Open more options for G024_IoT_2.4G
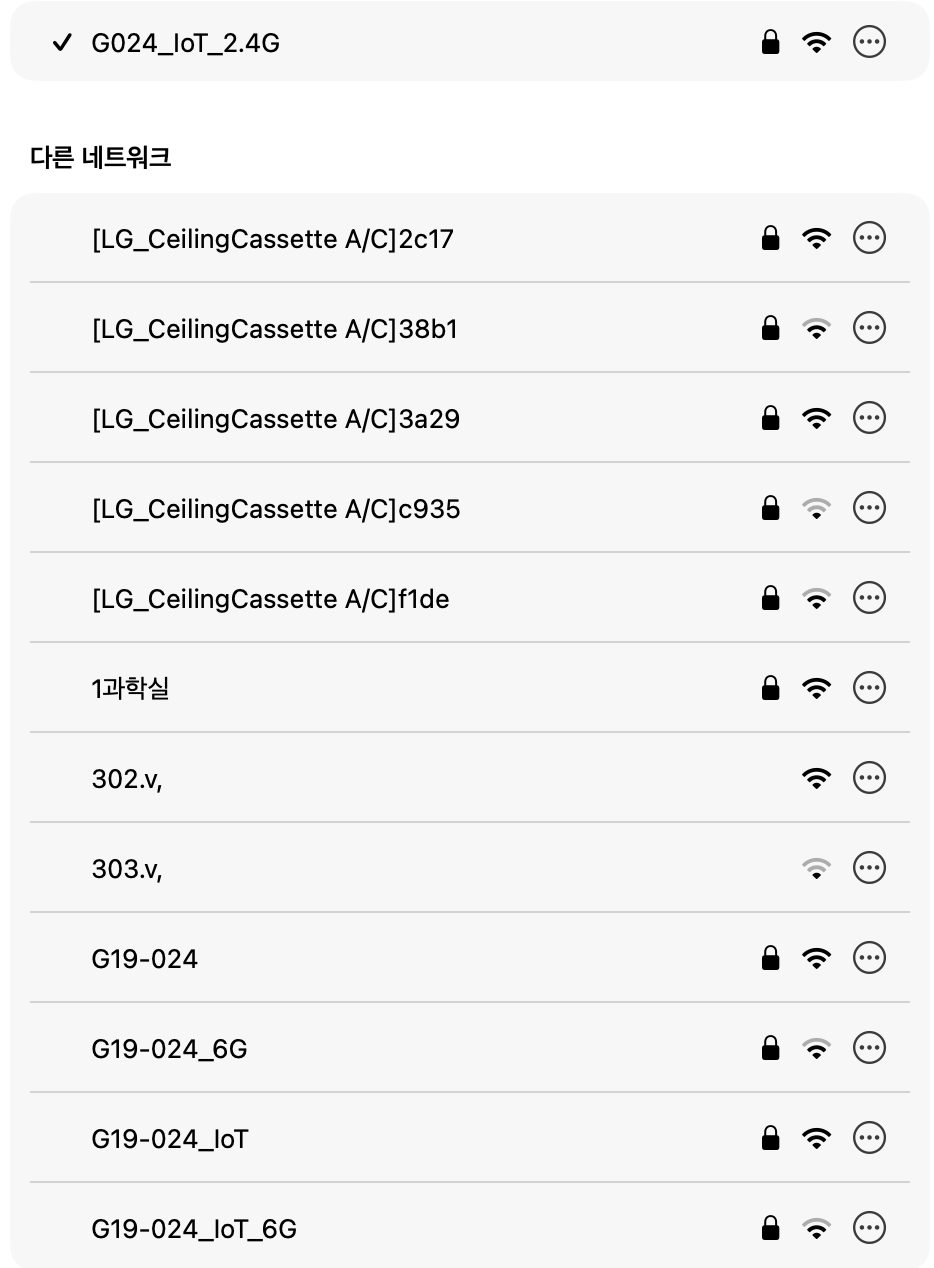Viewport: 934px width, 1268px height. tap(869, 42)
